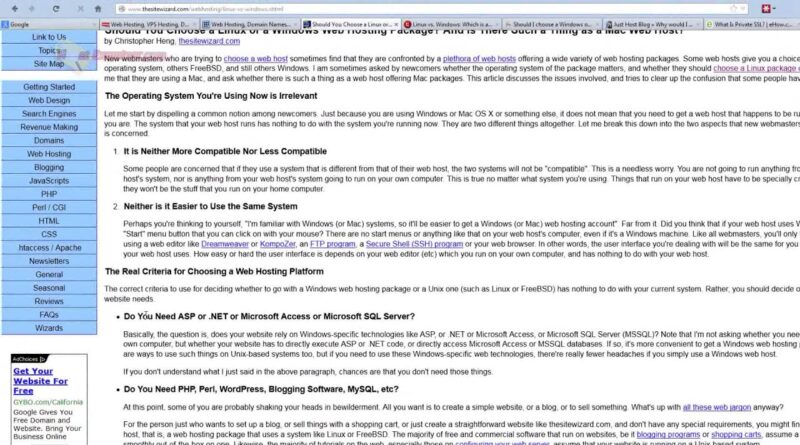Switch to the Google tab
Image resolution: width=800 pixels, height=445 pixels.
(49, 24)
